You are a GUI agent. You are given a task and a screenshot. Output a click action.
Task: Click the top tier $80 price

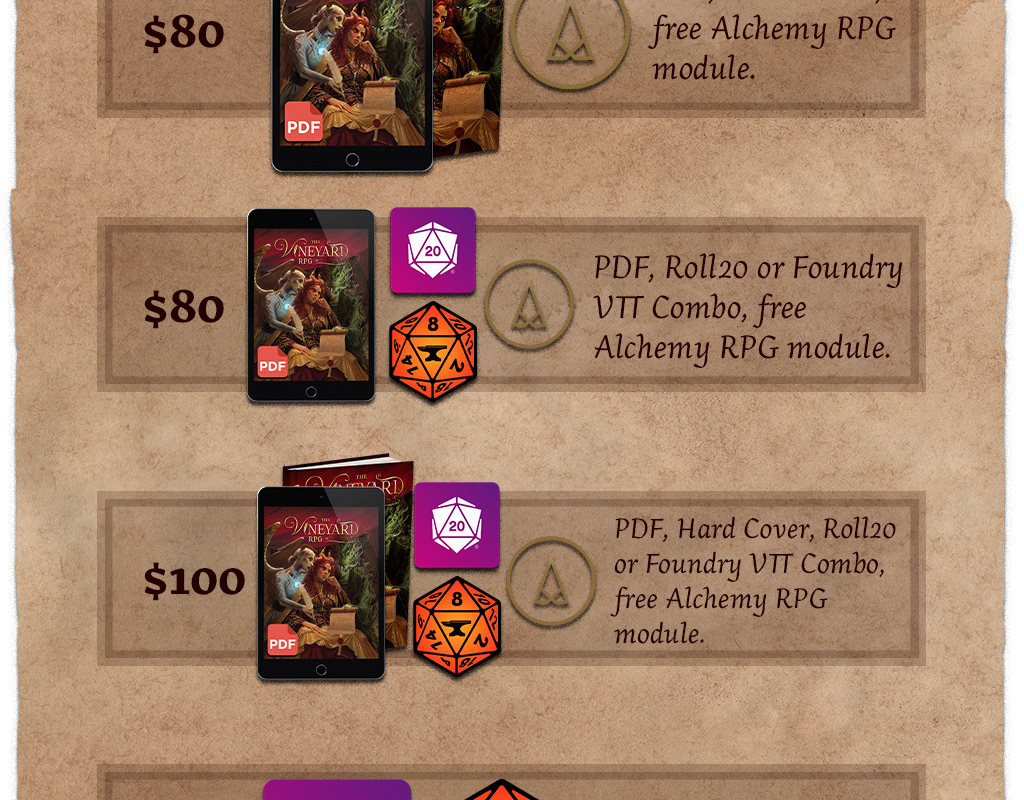point(184,33)
